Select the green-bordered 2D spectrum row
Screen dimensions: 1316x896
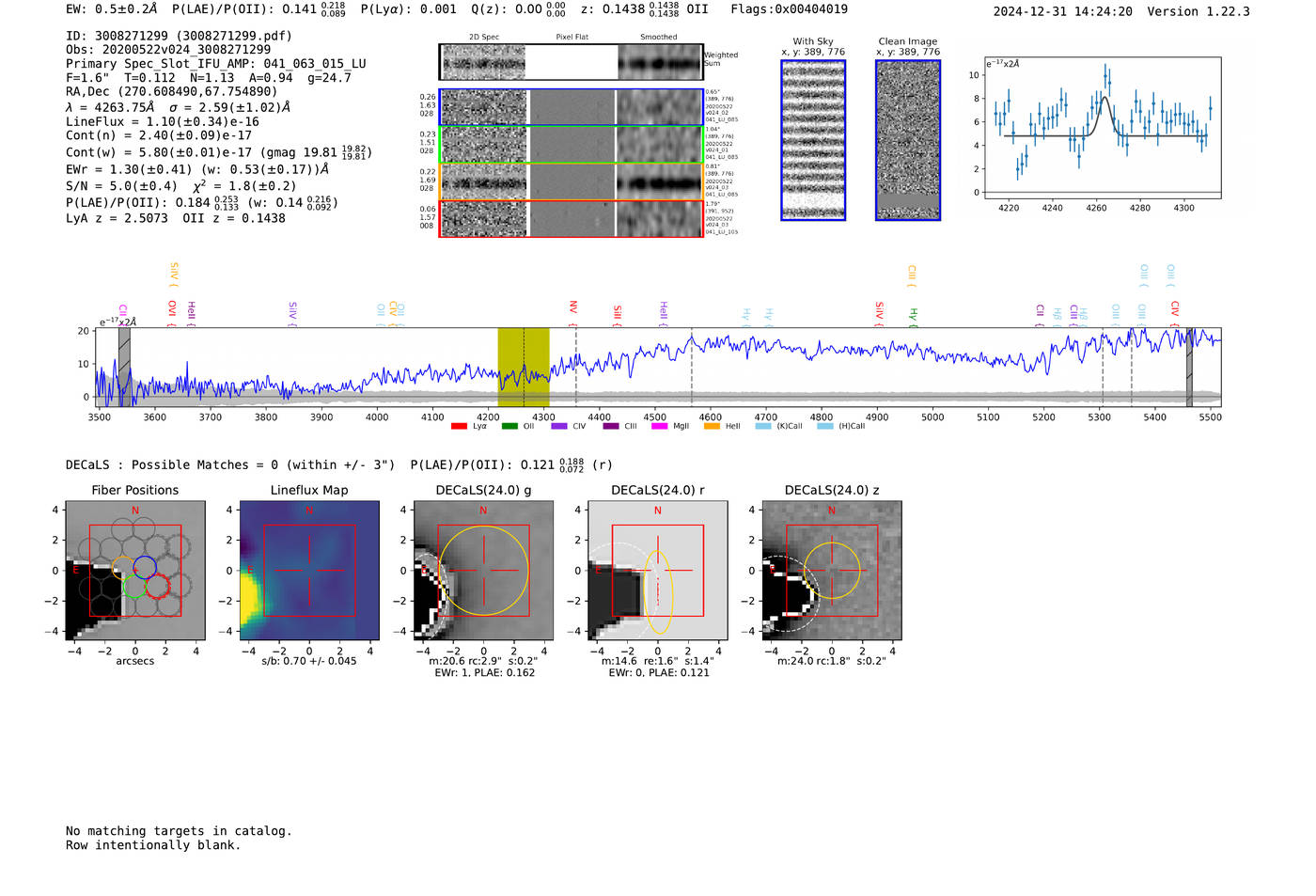[x=571, y=145]
